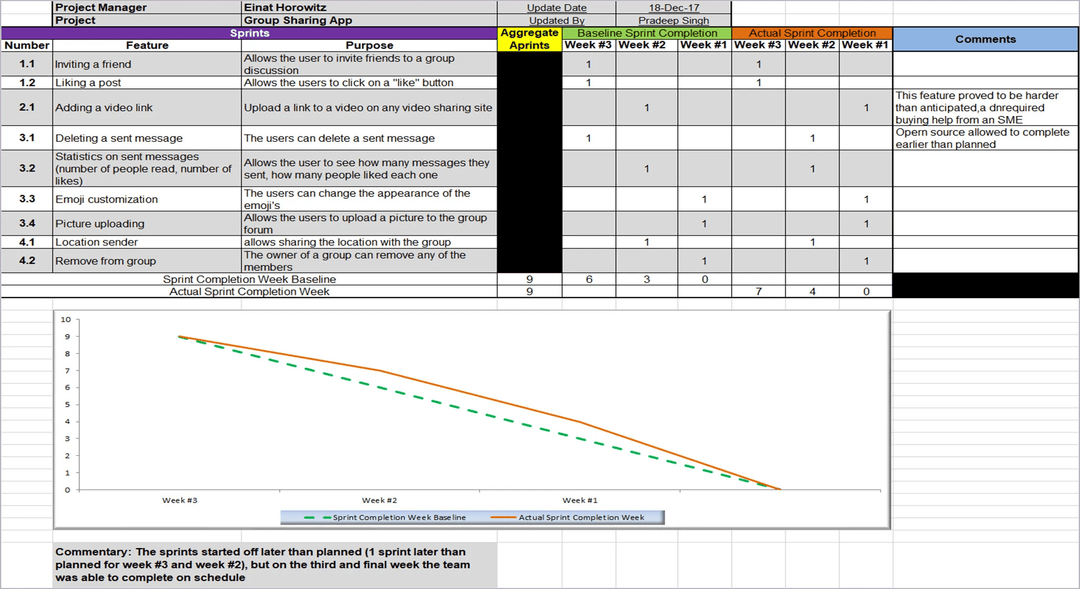This screenshot has width=1080, height=589.
Task: Click the comment about needing SME help
Action: (985, 107)
